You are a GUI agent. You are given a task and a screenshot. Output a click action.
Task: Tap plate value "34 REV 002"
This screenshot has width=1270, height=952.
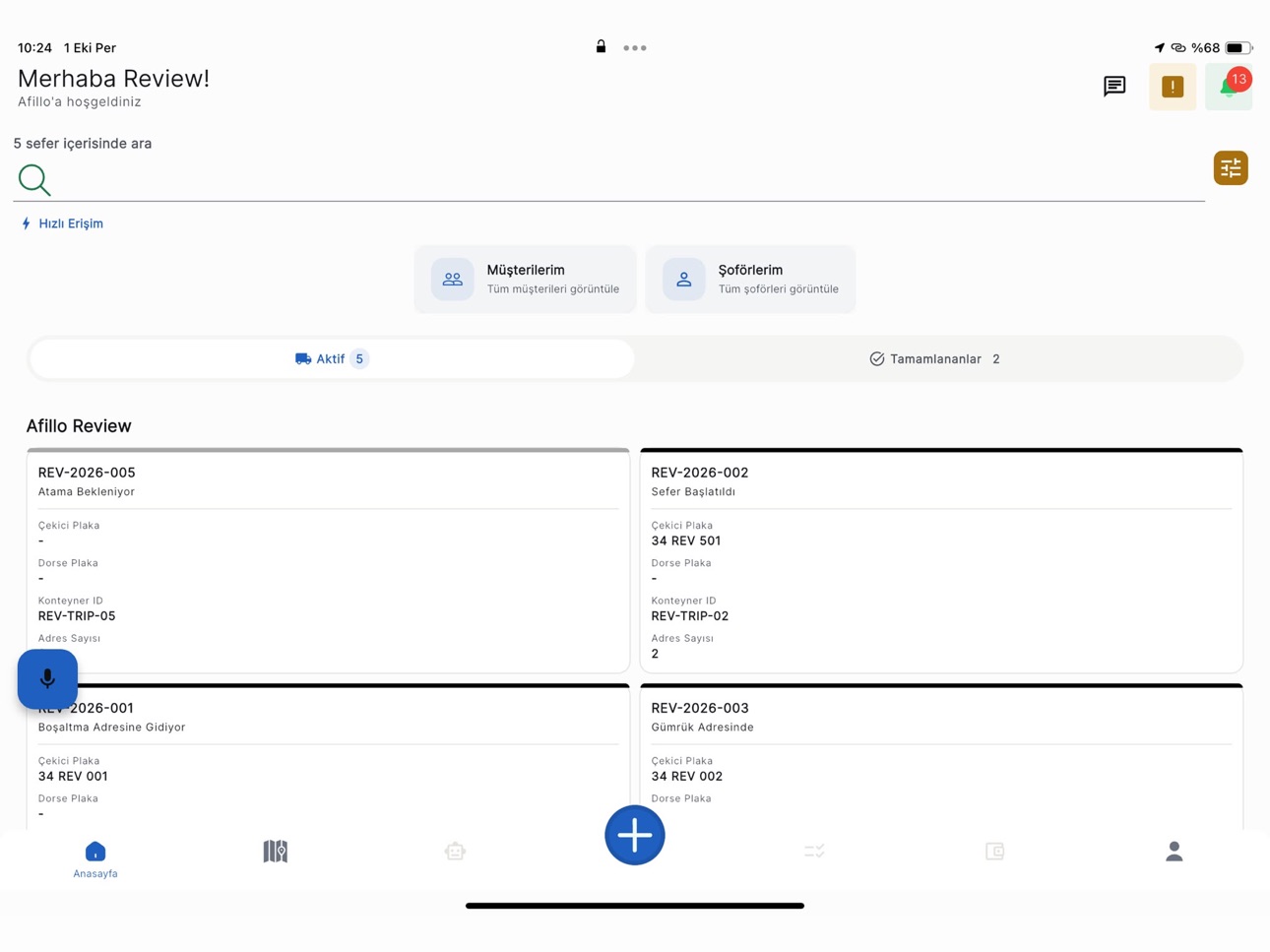[x=686, y=776]
